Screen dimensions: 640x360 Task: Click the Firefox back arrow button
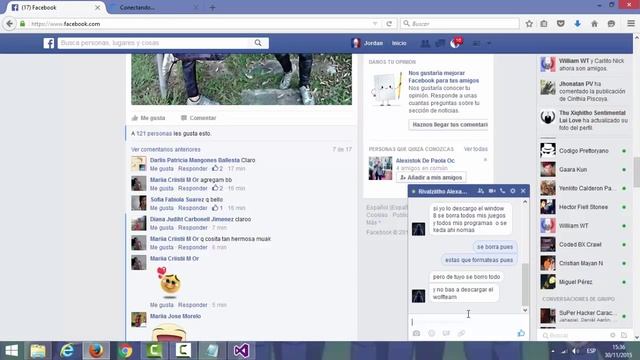point(10,24)
